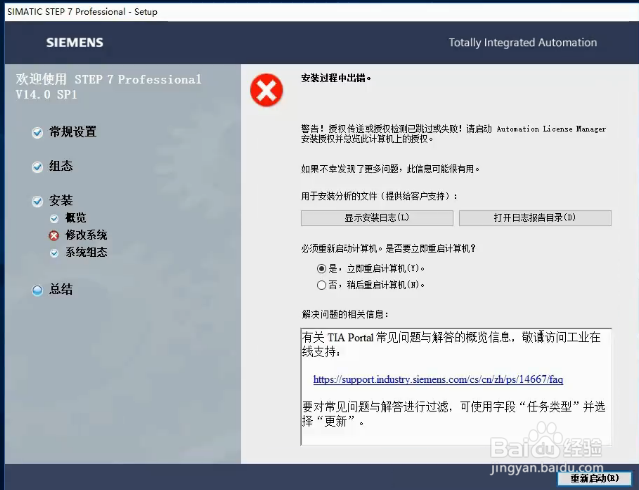Image resolution: width=639 pixels, height=490 pixels.
Task: Click the 安装过程中出错 error heading
Action: pos(336,78)
